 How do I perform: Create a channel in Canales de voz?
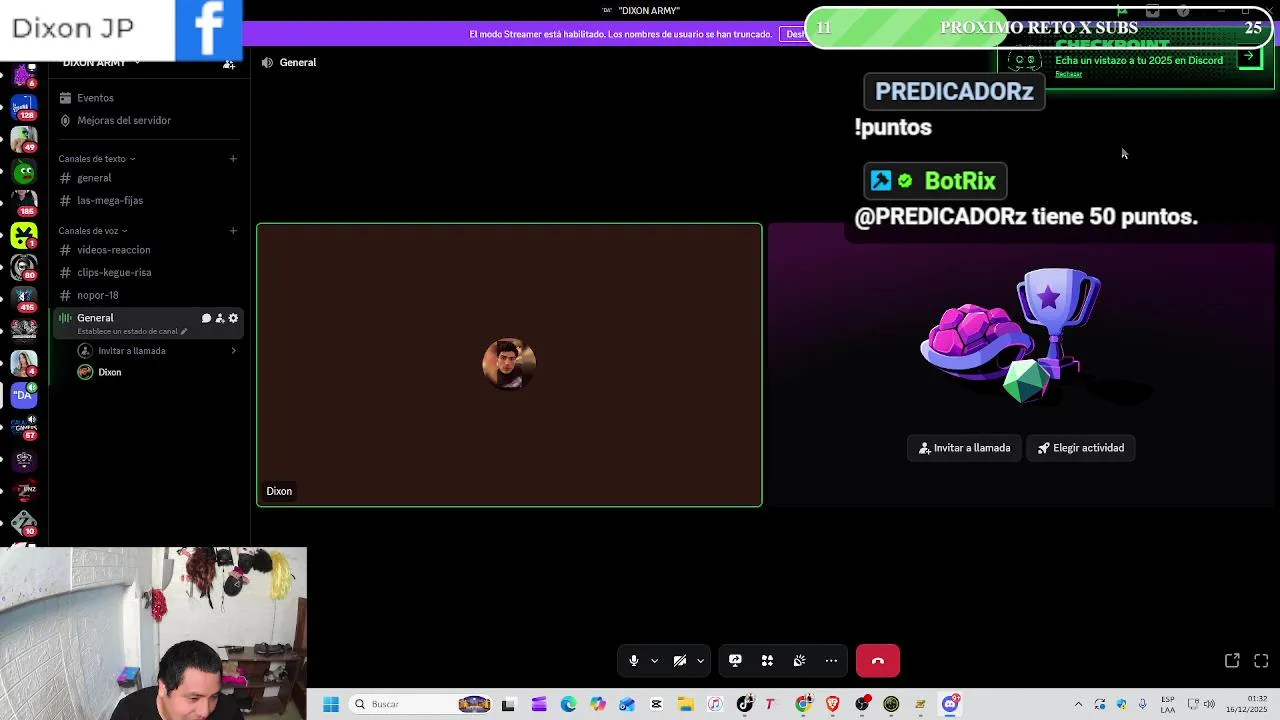[233, 231]
